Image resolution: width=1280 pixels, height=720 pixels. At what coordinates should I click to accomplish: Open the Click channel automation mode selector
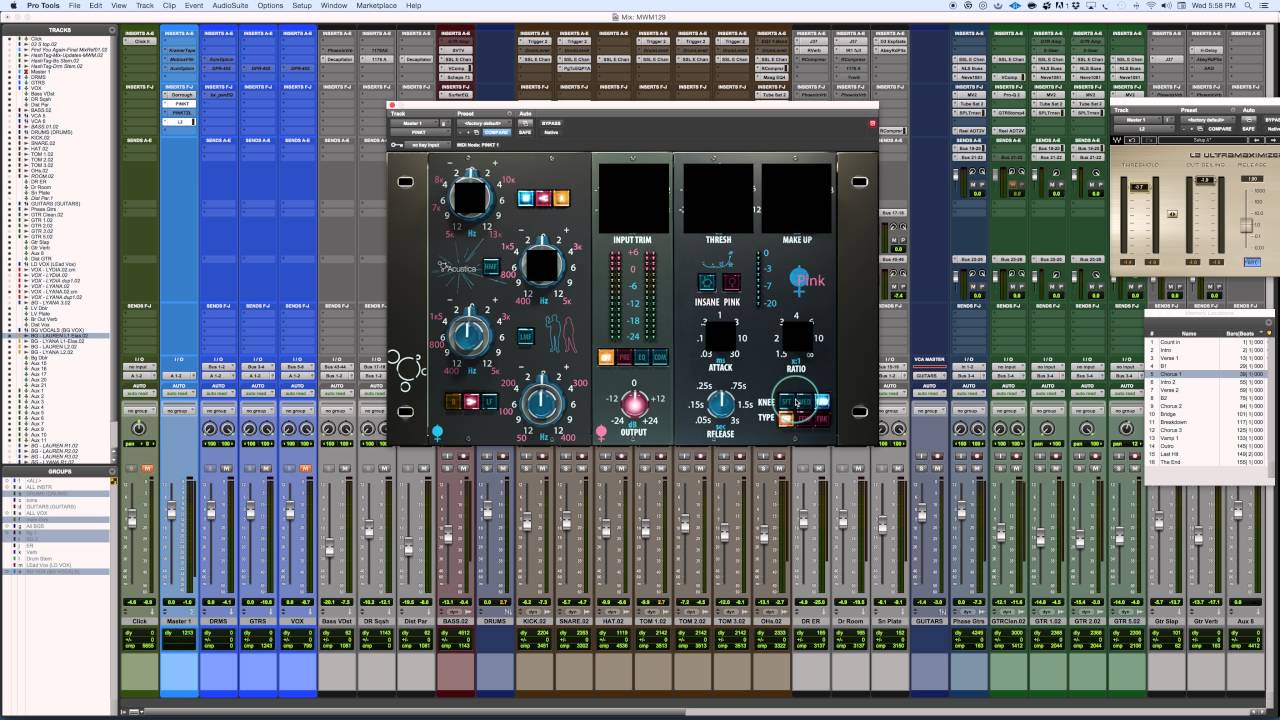click(139, 393)
